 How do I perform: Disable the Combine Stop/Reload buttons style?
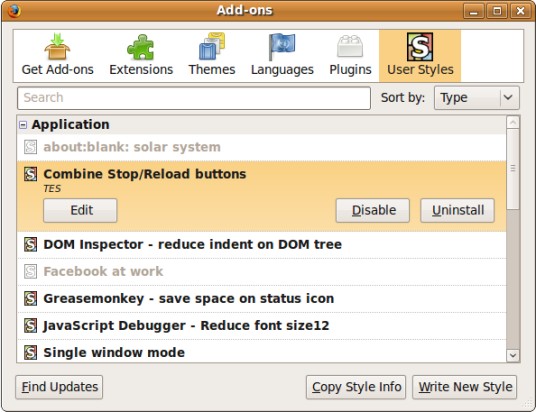[373, 210]
